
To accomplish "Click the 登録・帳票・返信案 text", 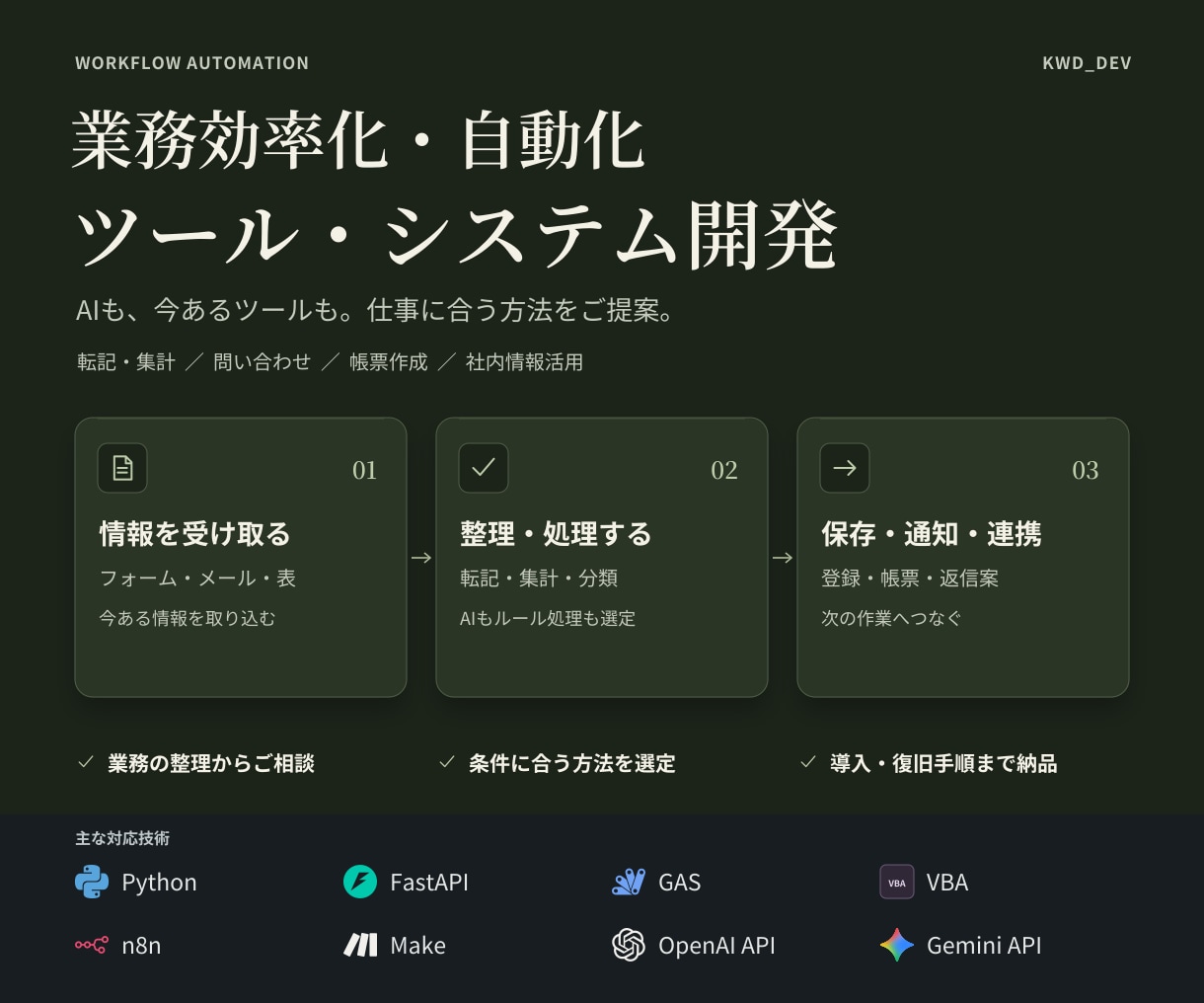I will [x=910, y=579].
